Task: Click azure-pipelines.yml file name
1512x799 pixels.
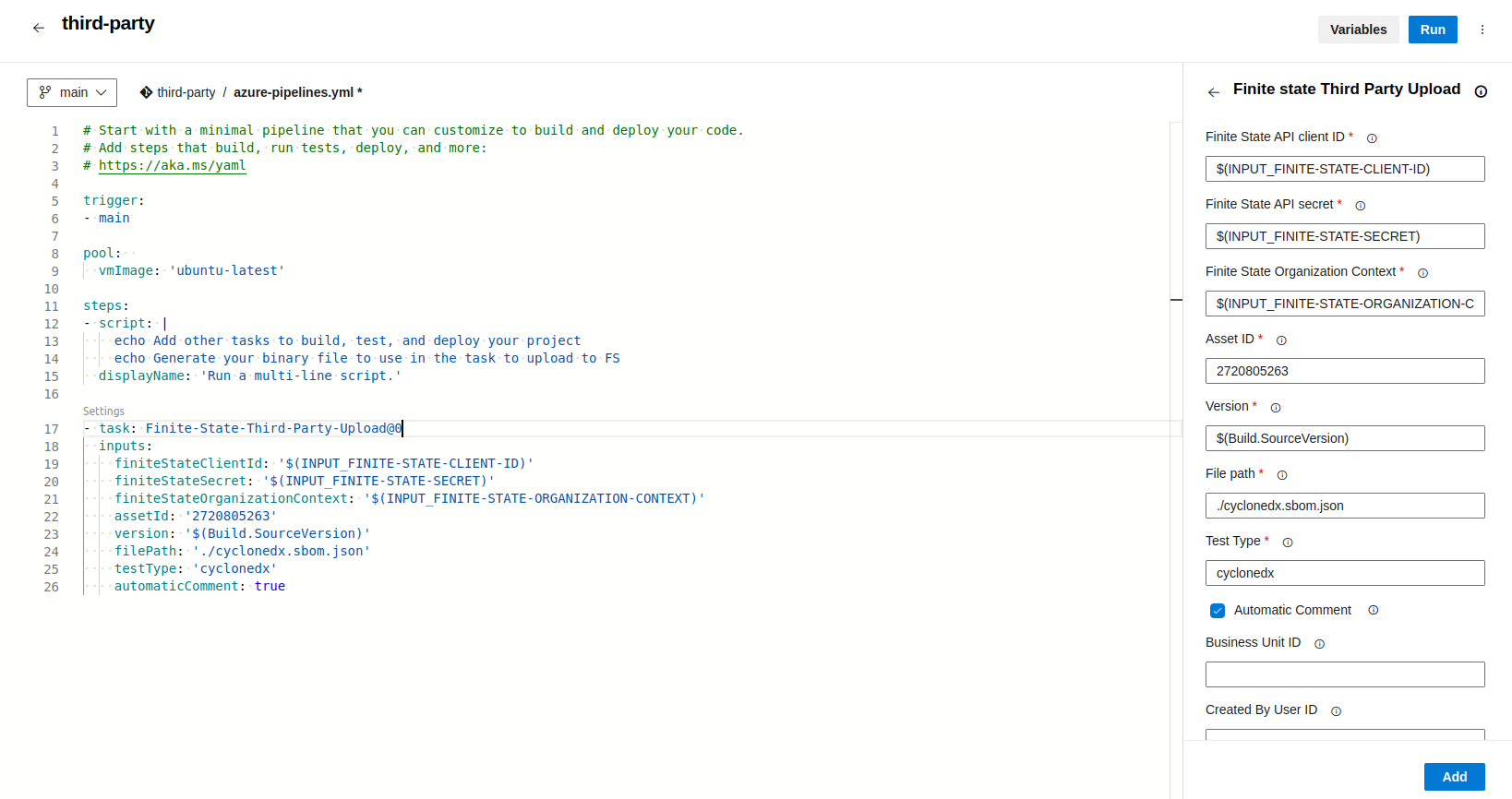Action: click(294, 92)
